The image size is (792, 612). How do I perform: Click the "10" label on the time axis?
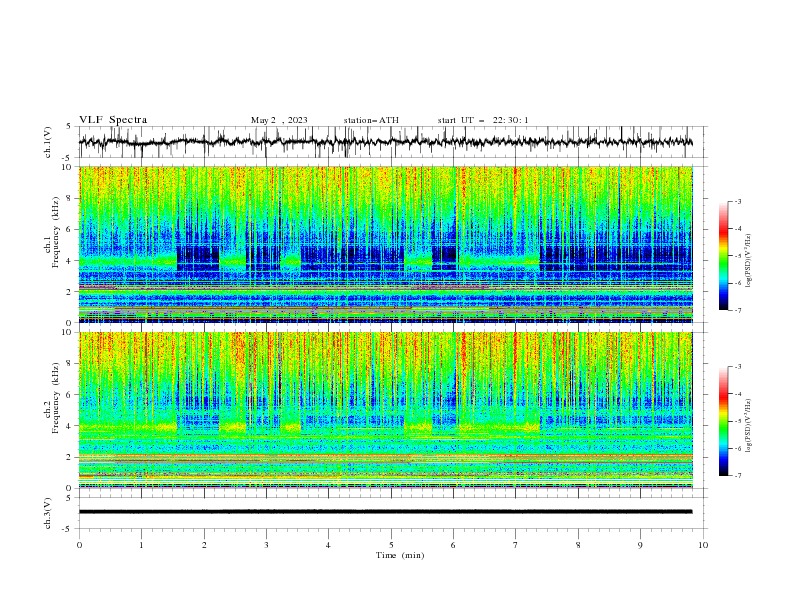(x=703, y=545)
